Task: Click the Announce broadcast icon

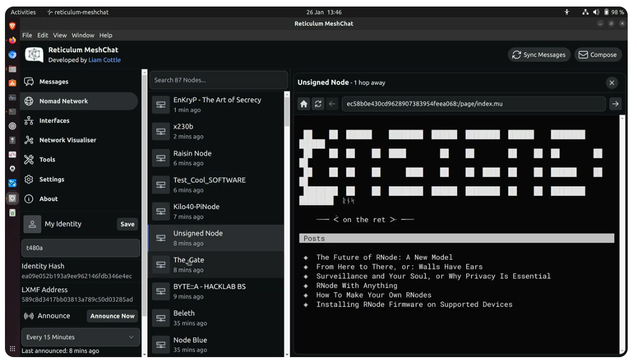Action: [x=29, y=316]
